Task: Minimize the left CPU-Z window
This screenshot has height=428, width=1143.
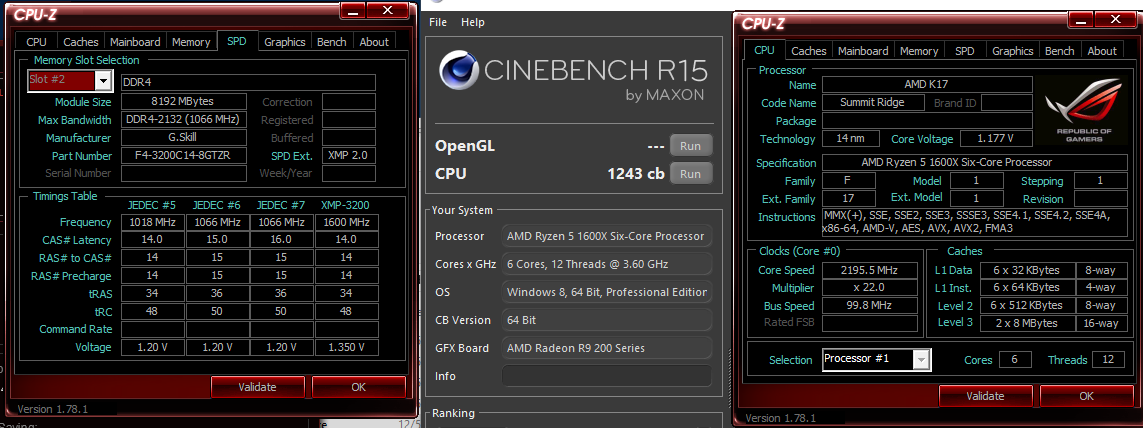Action: pos(353,10)
